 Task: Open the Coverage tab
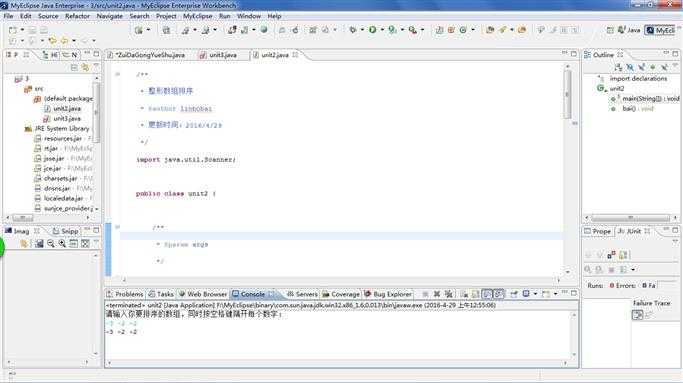(x=341, y=294)
